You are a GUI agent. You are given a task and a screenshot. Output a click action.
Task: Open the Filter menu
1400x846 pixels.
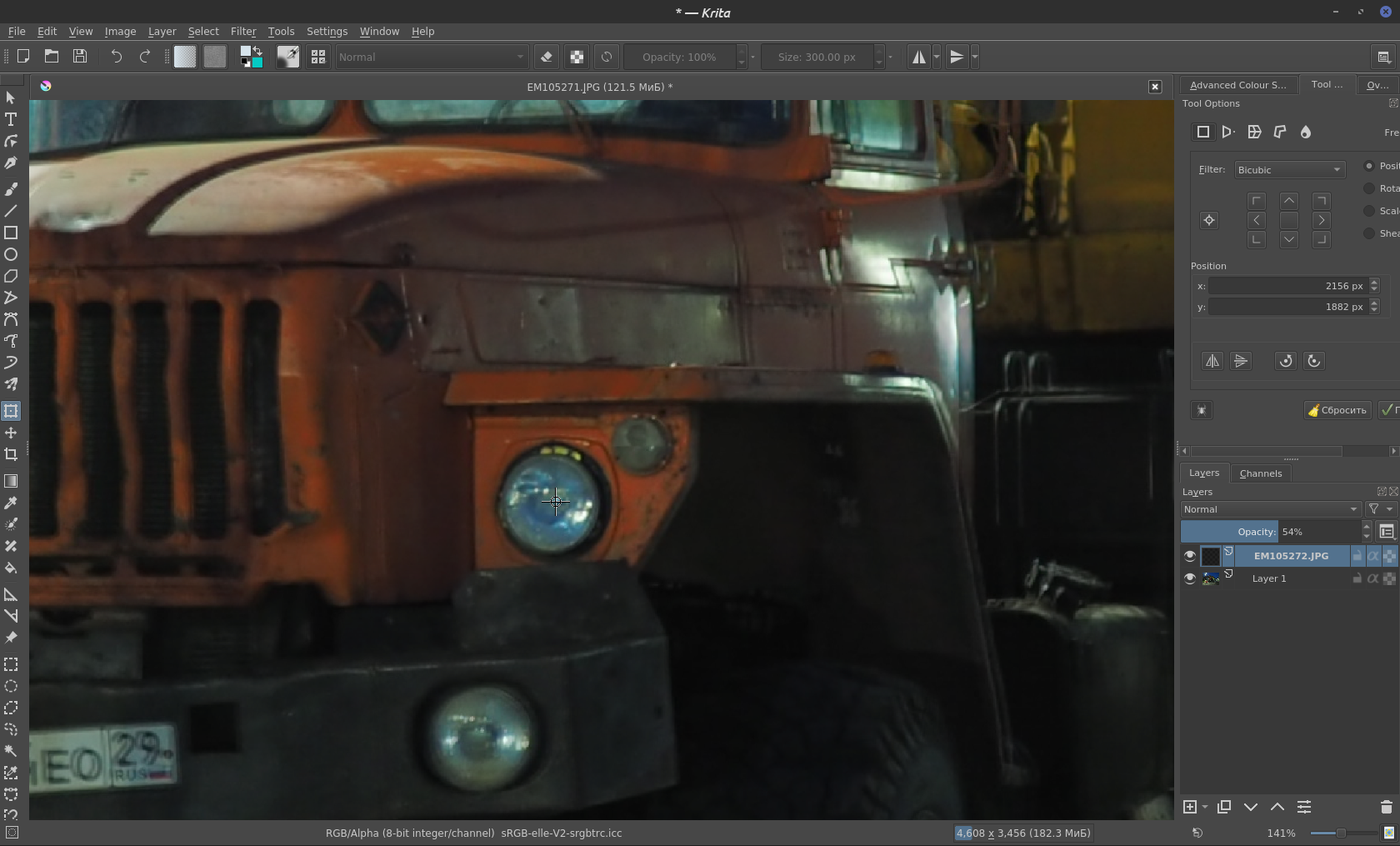tap(243, 31)
